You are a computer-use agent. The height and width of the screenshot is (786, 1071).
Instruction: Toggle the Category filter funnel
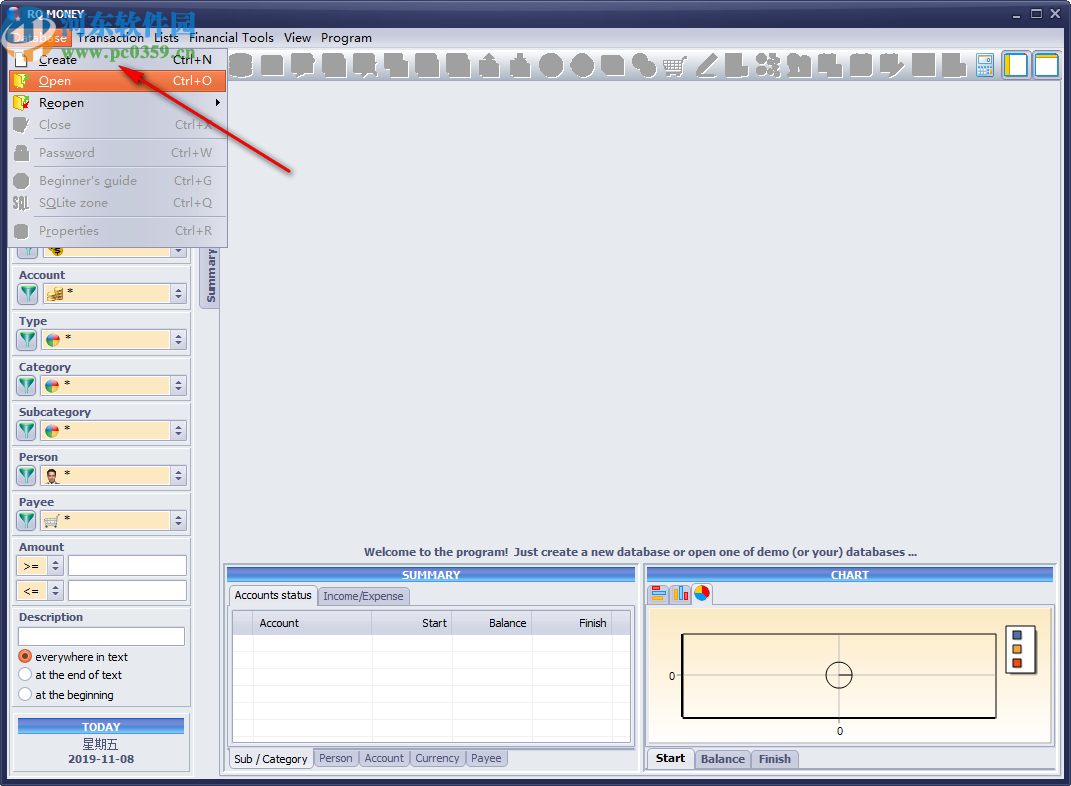pyautogui.click(x=27, y=385)
